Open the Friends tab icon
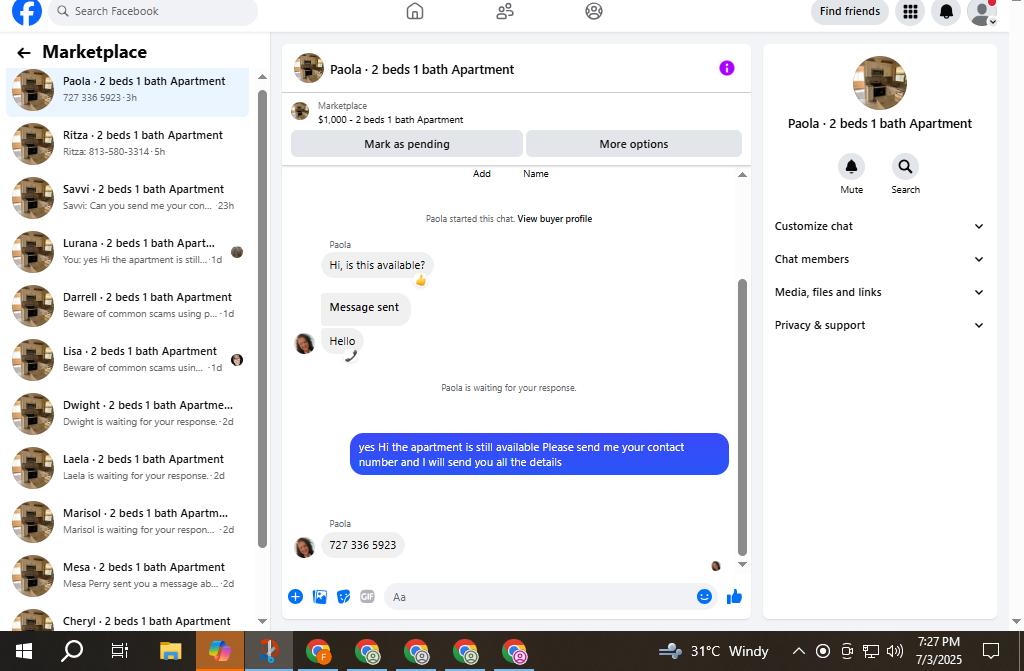Screen dimensions: 1024x671 505,11
